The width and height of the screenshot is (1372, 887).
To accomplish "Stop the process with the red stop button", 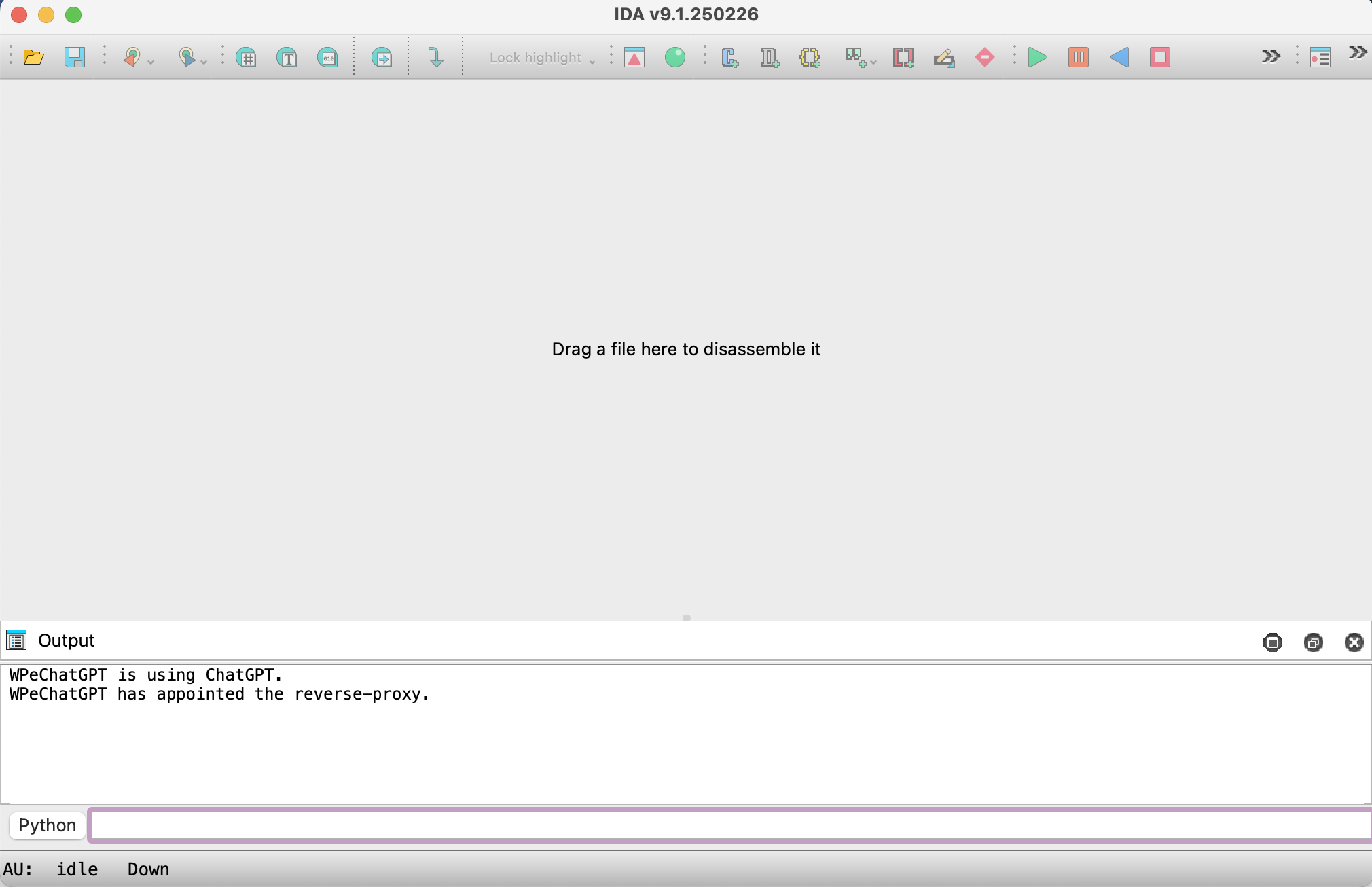I will [1159, 57].
